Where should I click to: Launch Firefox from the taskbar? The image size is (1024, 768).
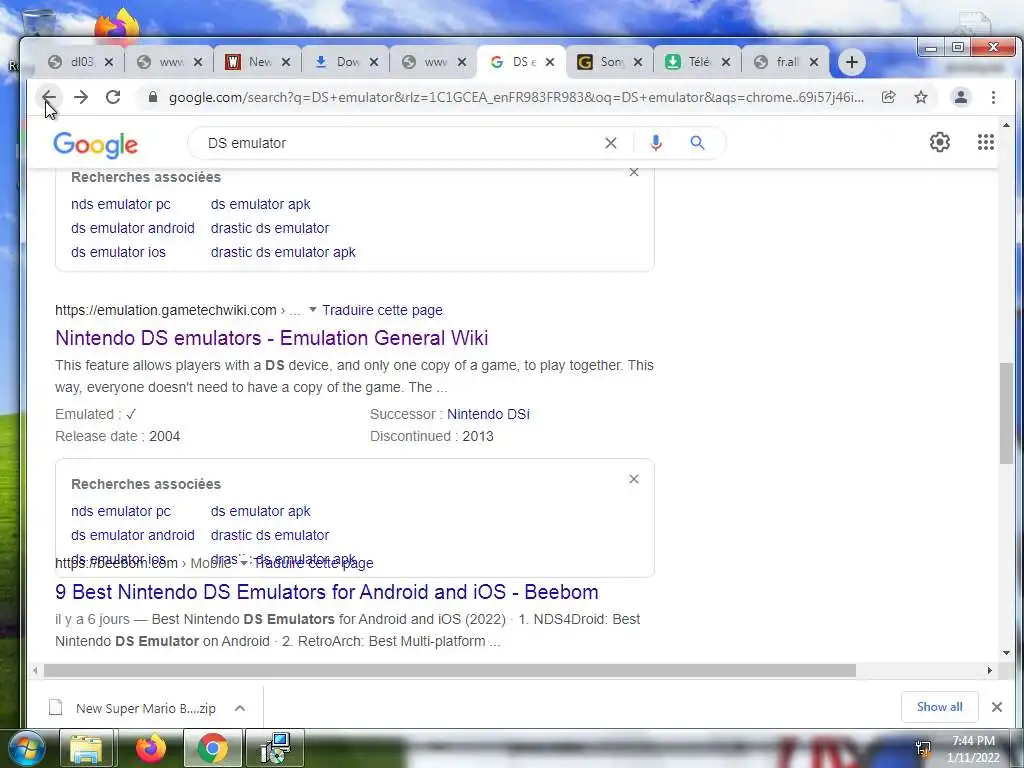click(x=150, y=748)
